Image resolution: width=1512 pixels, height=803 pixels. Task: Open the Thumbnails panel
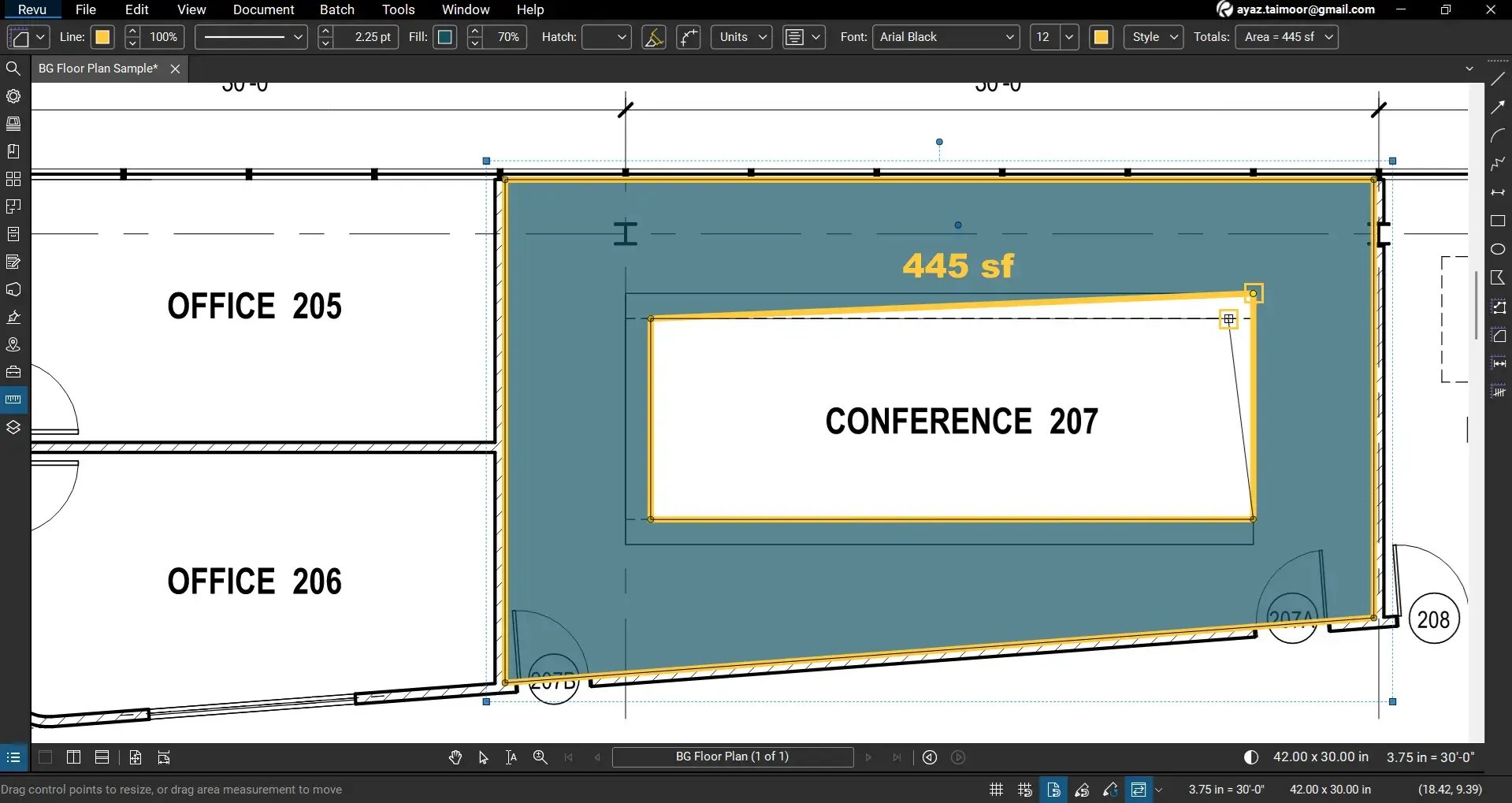tap(13, 124)
